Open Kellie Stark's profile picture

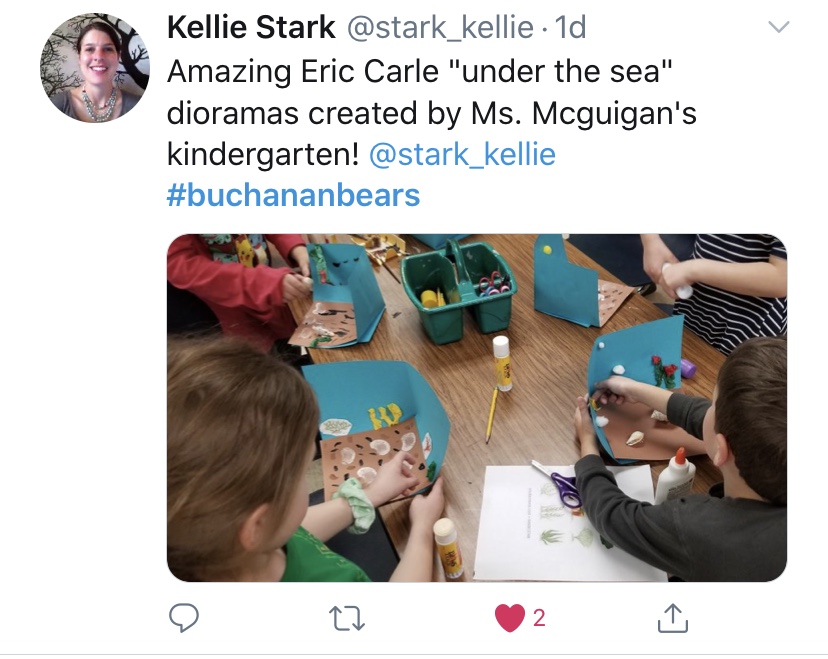pyautogui.click(x=95, y=68)
